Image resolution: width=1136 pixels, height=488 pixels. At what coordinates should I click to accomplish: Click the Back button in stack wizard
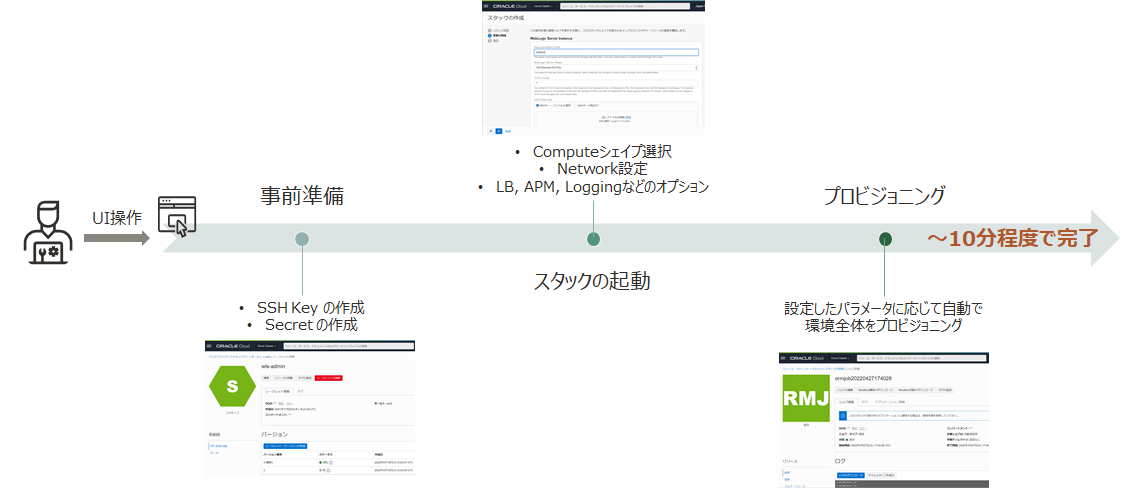pos(490,131)
